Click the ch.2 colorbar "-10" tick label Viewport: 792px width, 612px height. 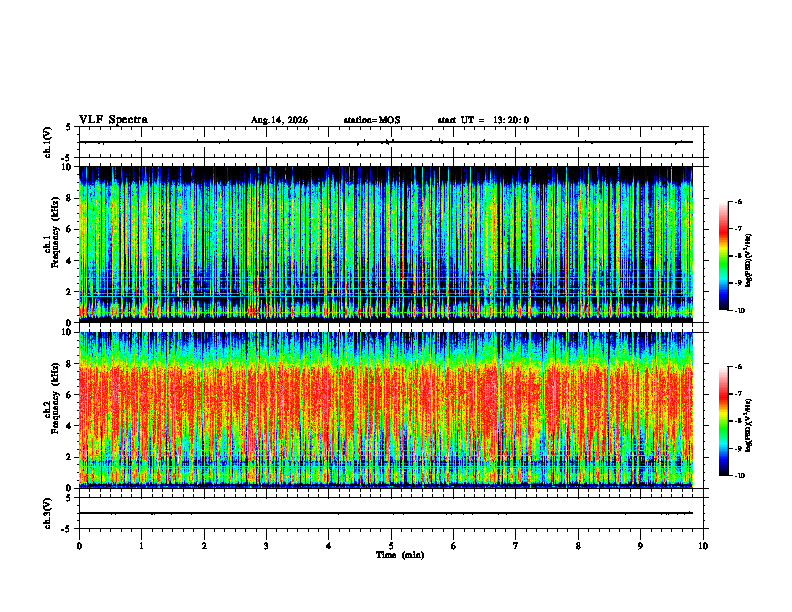click(740, 476)
